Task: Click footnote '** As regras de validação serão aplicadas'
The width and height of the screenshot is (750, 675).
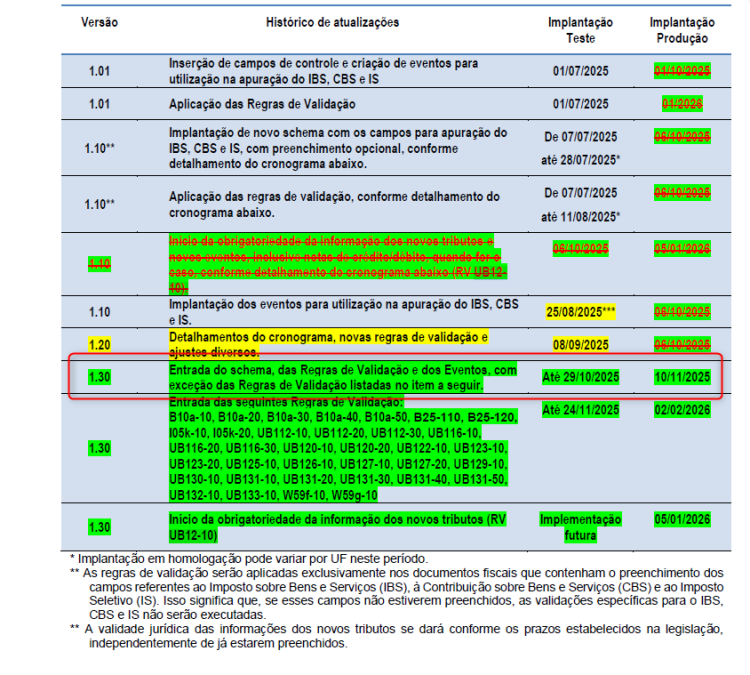Action: 397,594
